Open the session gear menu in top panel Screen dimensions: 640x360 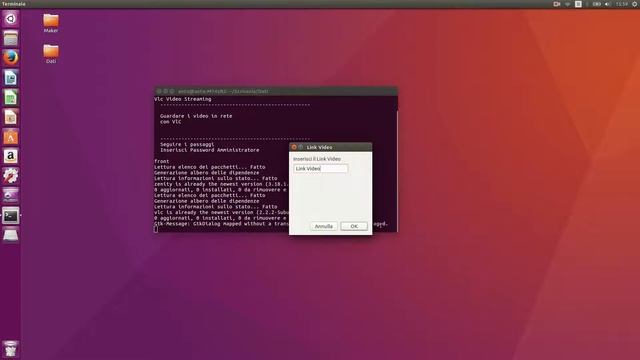pos(635,4)
